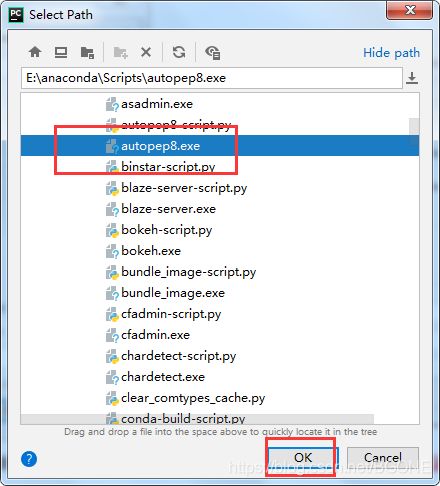
Task: Select blaze-server-script.py file
Action: point(184,188)
